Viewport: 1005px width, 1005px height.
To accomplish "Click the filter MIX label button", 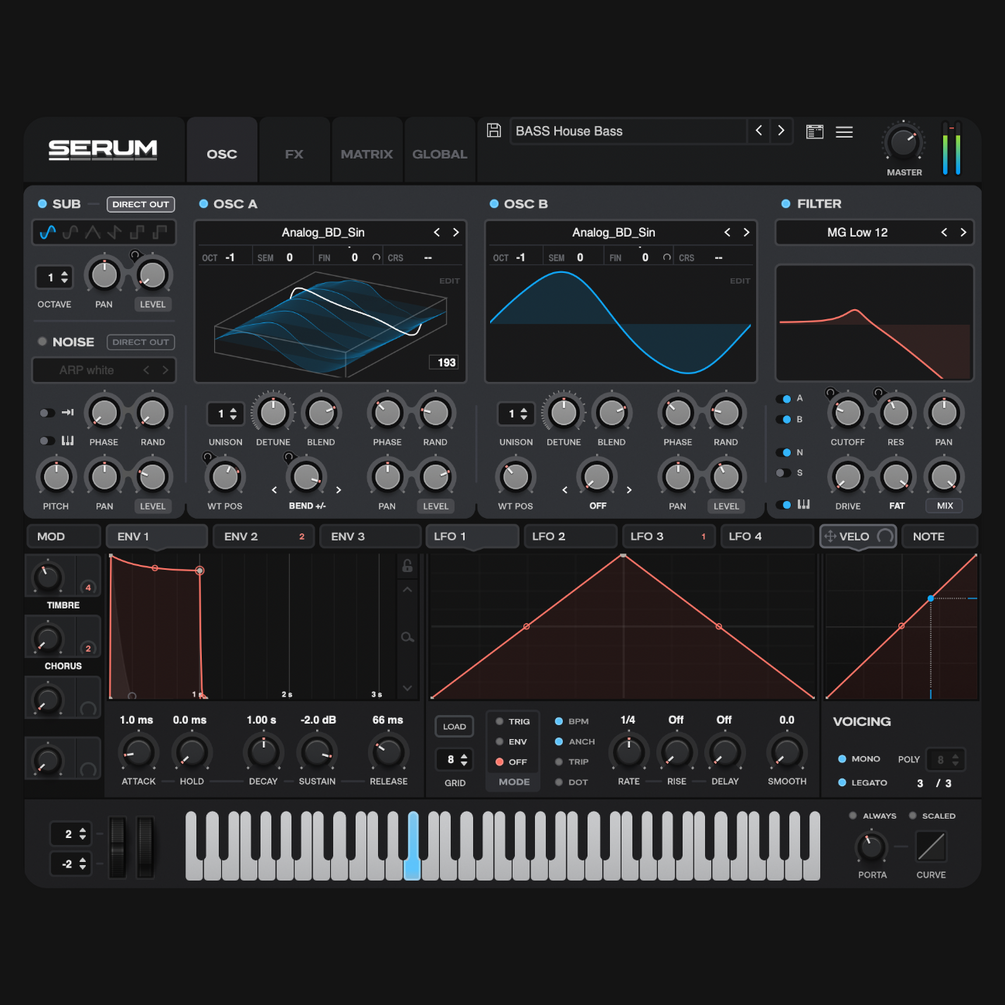I will (945, 506).
